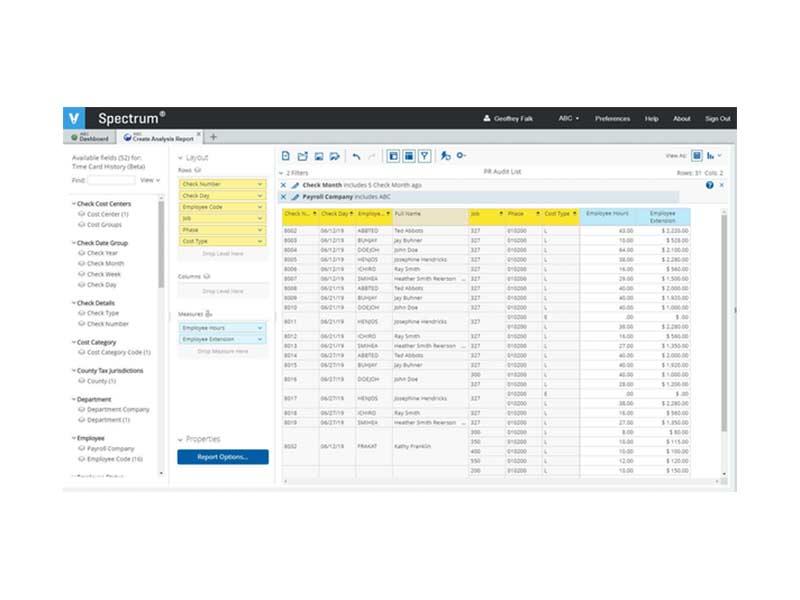The image size is (800, 600).
Task: Switch to the Dashboard tab
Action: (90, 138)
